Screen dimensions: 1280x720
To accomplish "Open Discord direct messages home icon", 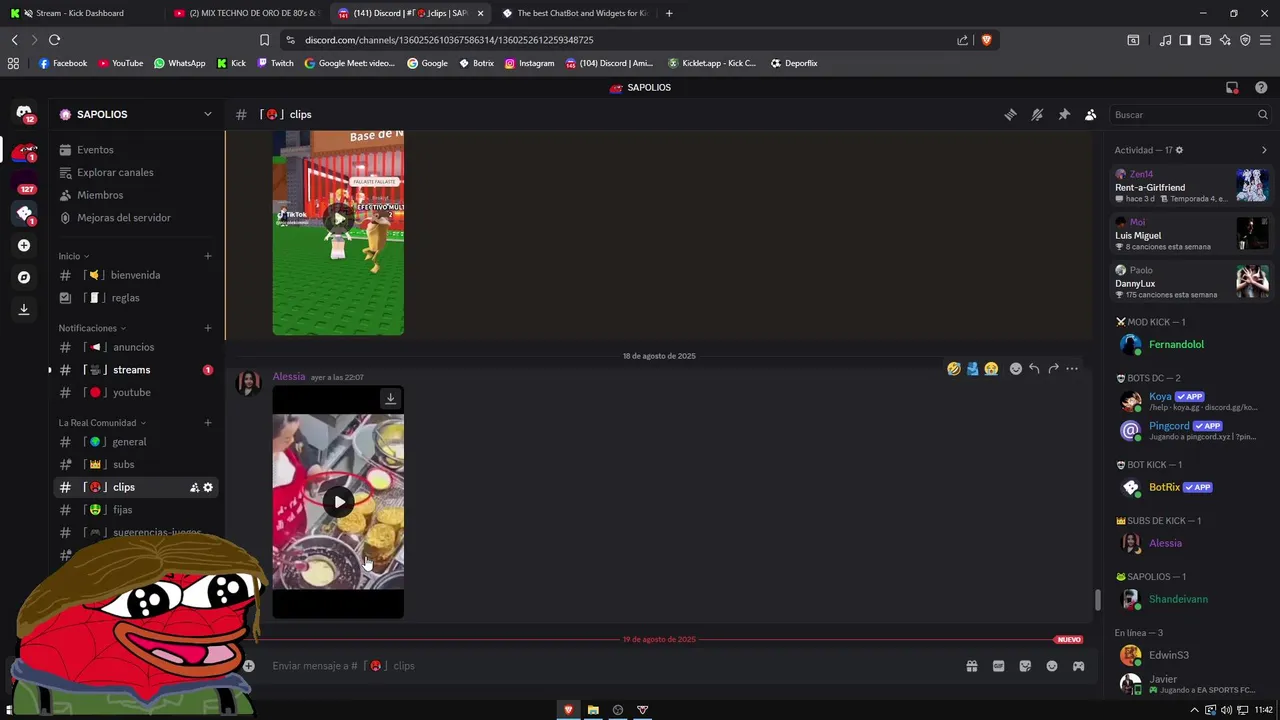I will click(24, 114).
